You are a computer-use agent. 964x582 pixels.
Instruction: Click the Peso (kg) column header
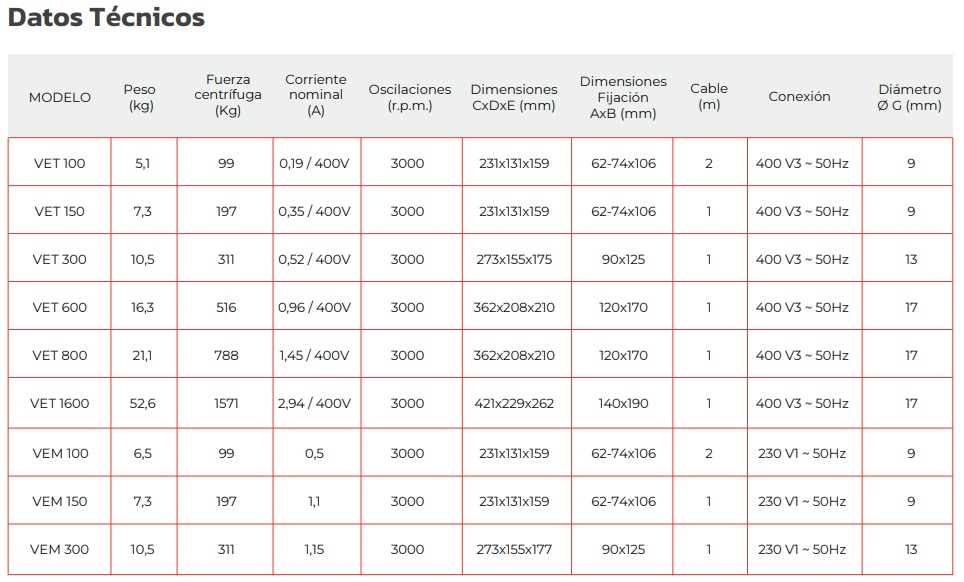pos(141,97)
